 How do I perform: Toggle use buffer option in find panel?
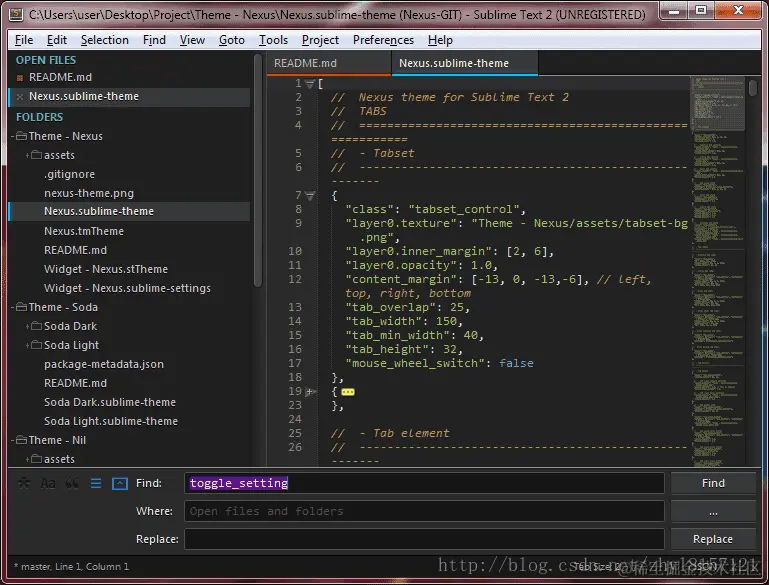120,483
